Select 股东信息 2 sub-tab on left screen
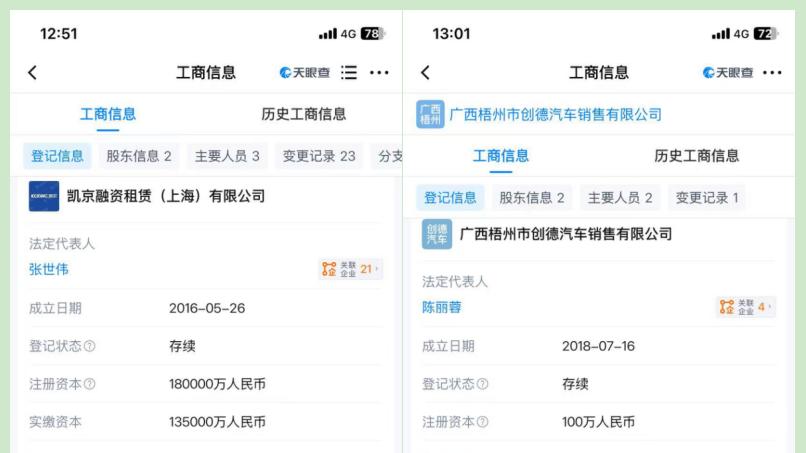 tap(139, 156)
